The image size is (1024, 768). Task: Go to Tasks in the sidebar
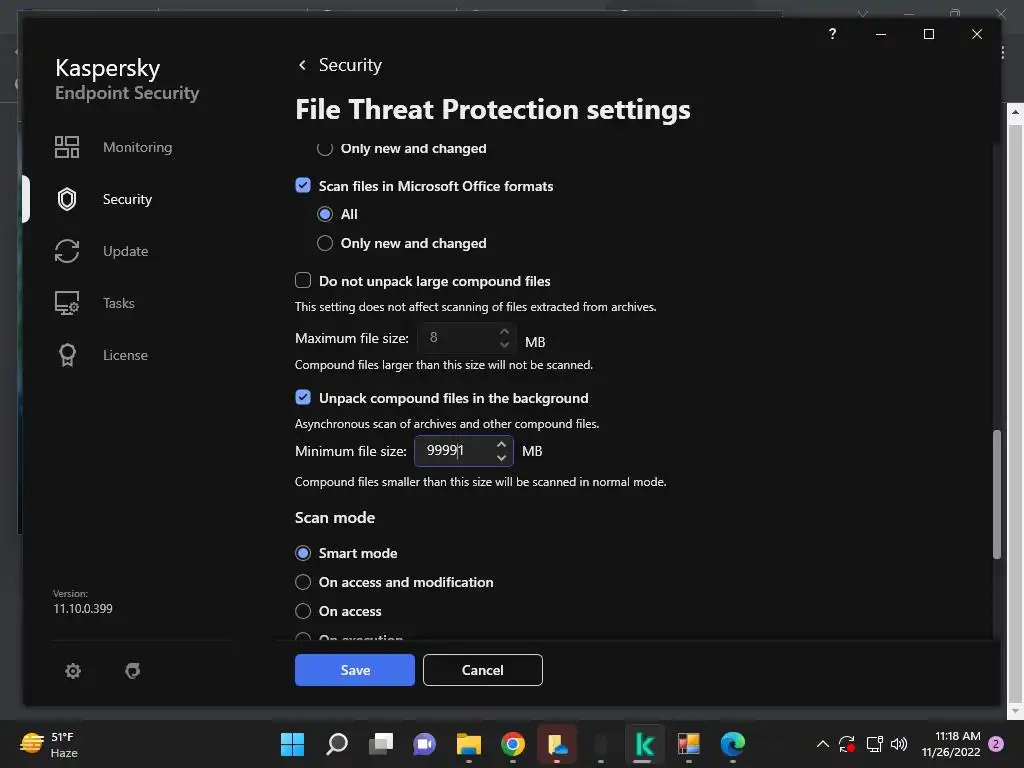tap(118, 303)
